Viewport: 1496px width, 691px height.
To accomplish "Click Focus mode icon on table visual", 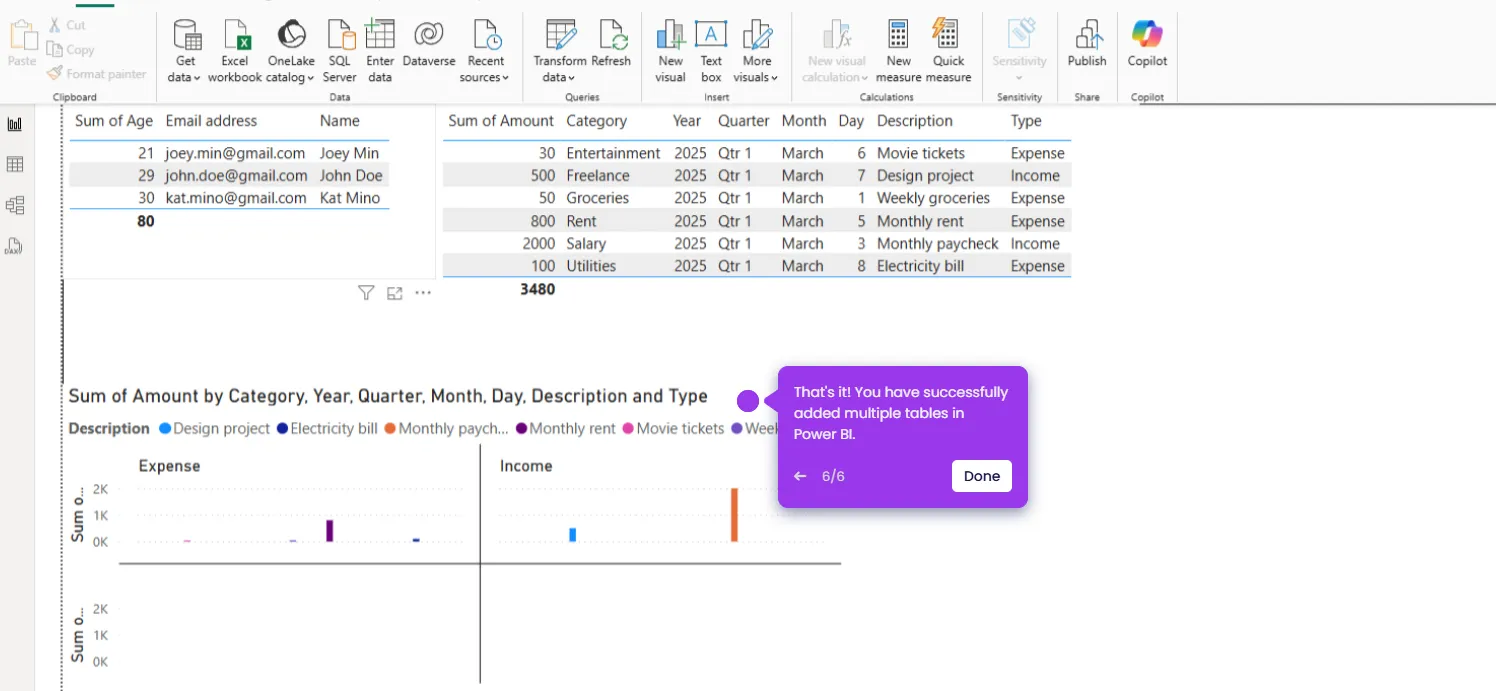I will tap(395, 293).
